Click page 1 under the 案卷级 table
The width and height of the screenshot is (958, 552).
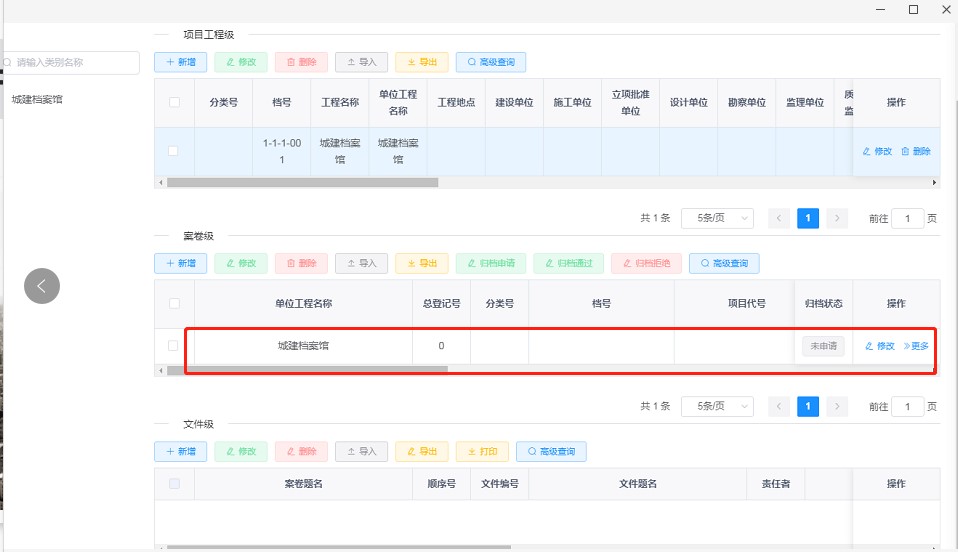click(x=808, y=406)
